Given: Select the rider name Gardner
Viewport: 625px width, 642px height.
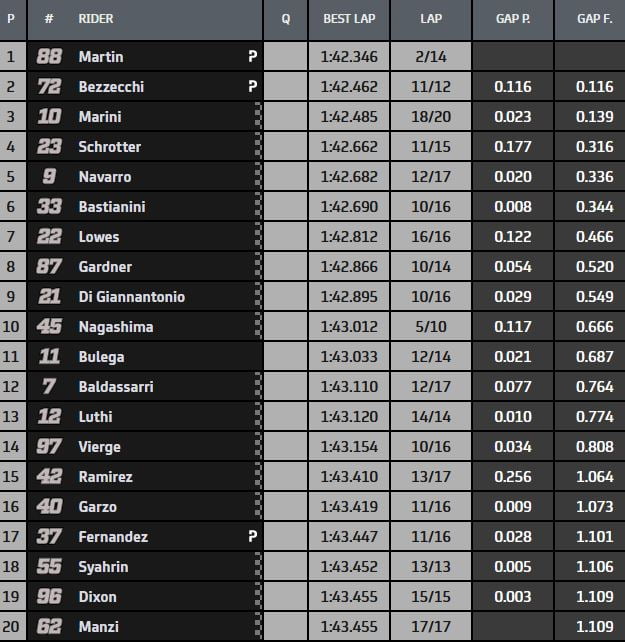Looking at the screenshot, I should 105,267.
